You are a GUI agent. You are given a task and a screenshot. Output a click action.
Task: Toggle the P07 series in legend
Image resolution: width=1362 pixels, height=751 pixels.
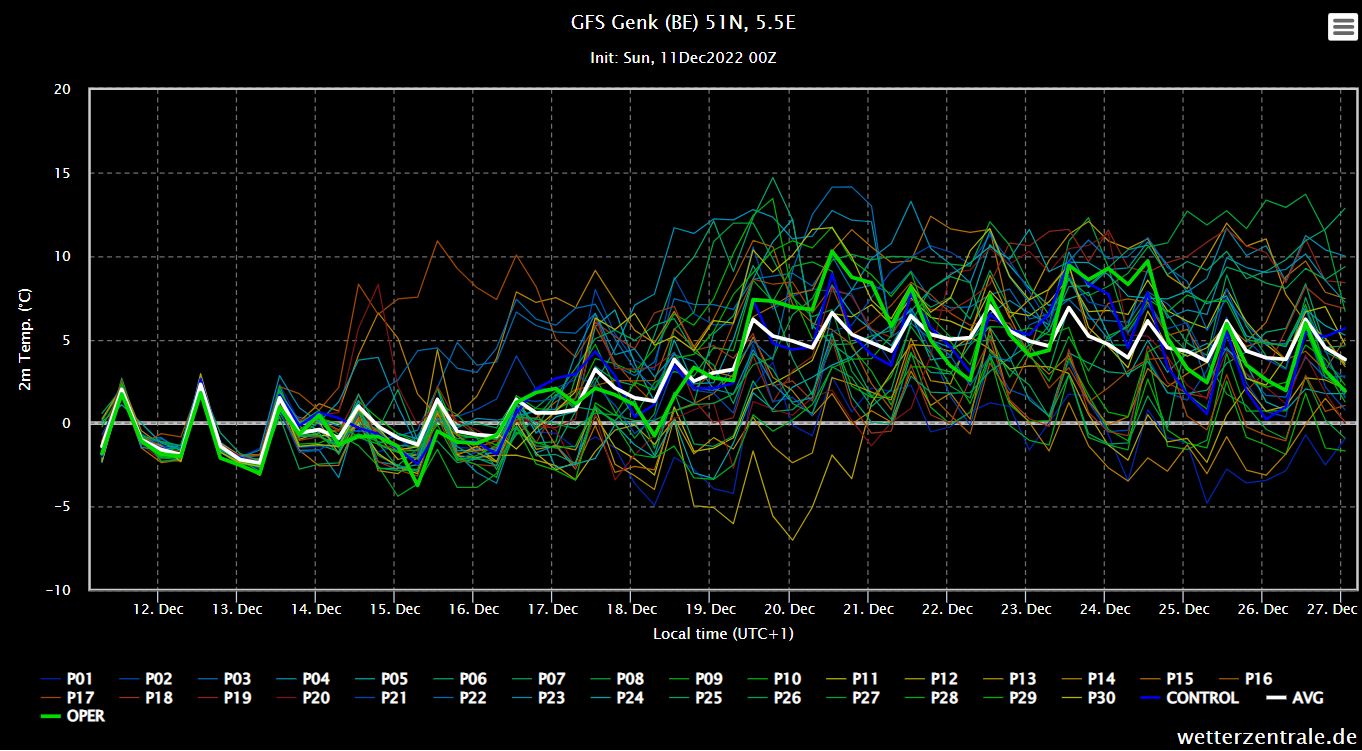click(x=539, y=680)
